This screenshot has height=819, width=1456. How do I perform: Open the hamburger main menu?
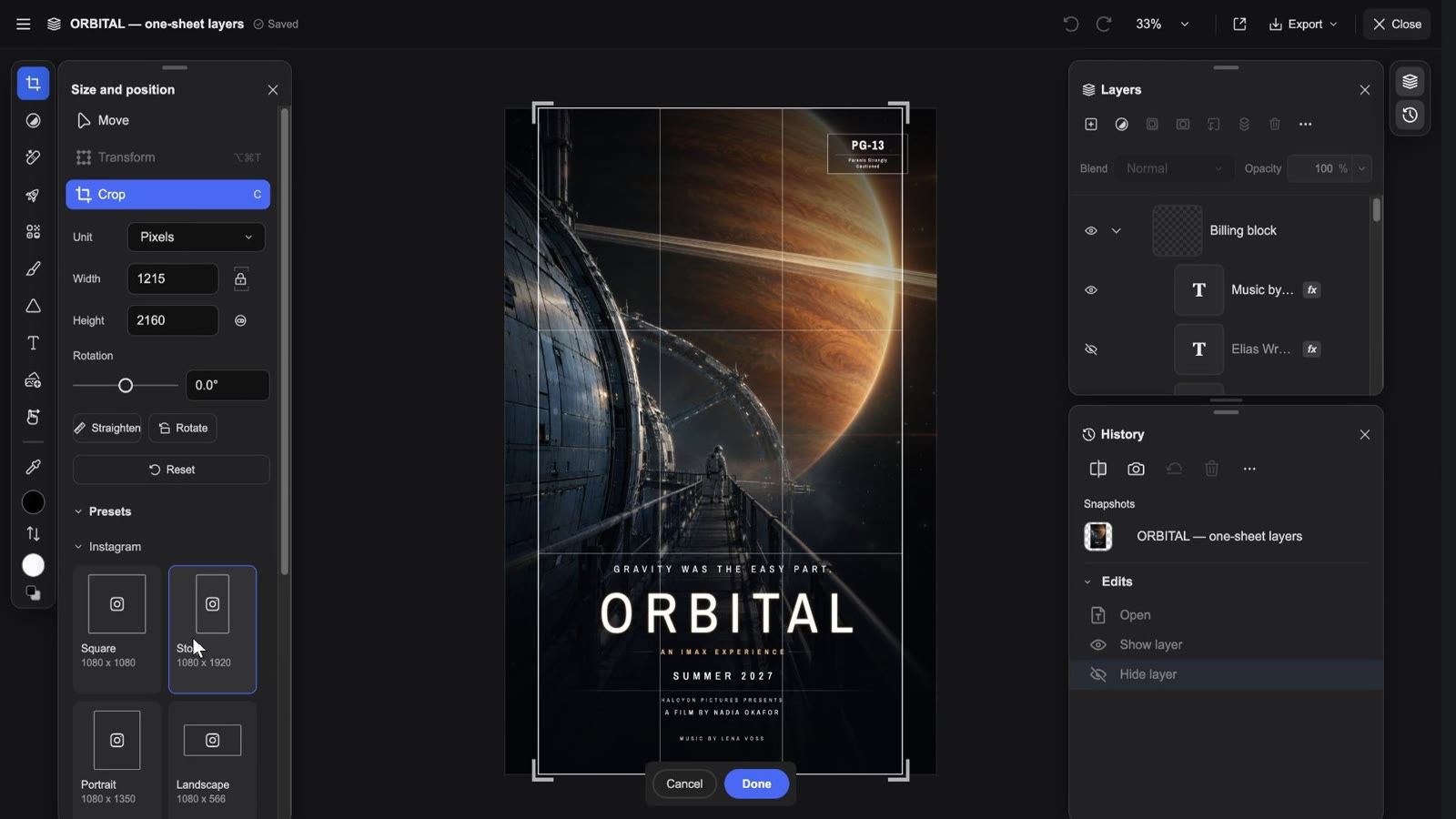pyautogui.click(x=24, y=24)
